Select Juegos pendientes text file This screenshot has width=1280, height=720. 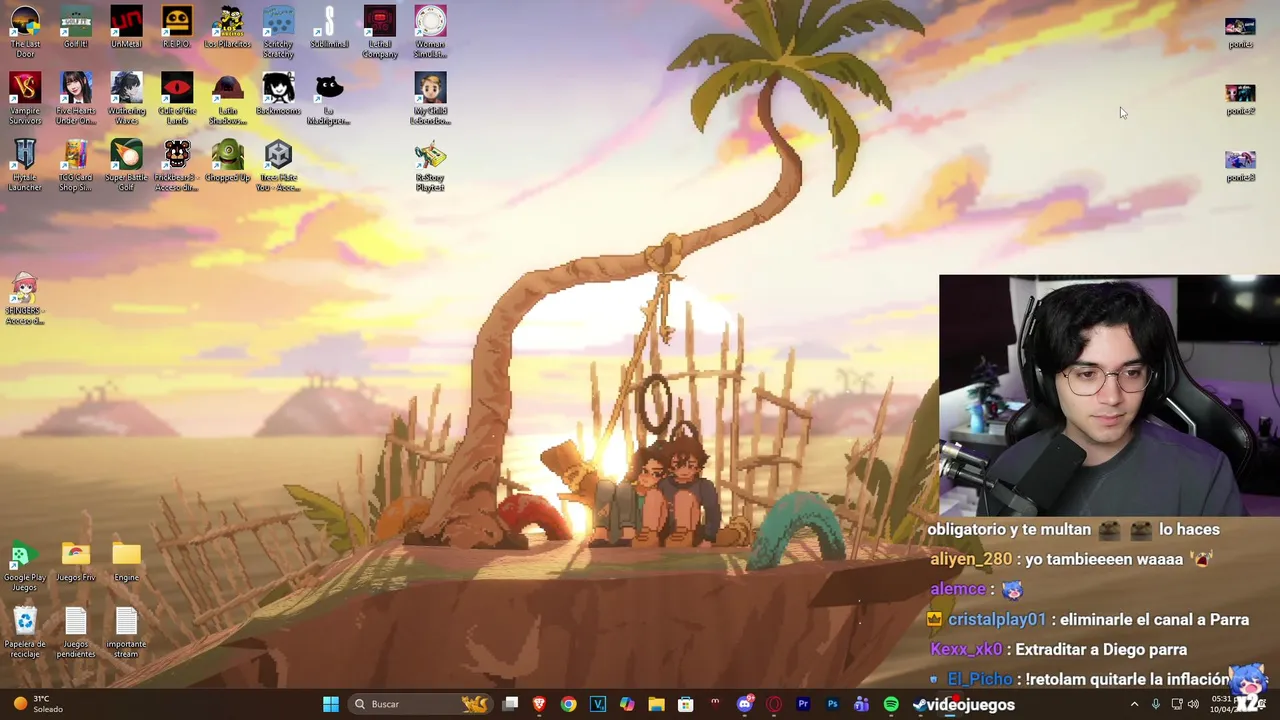(76, 633)
